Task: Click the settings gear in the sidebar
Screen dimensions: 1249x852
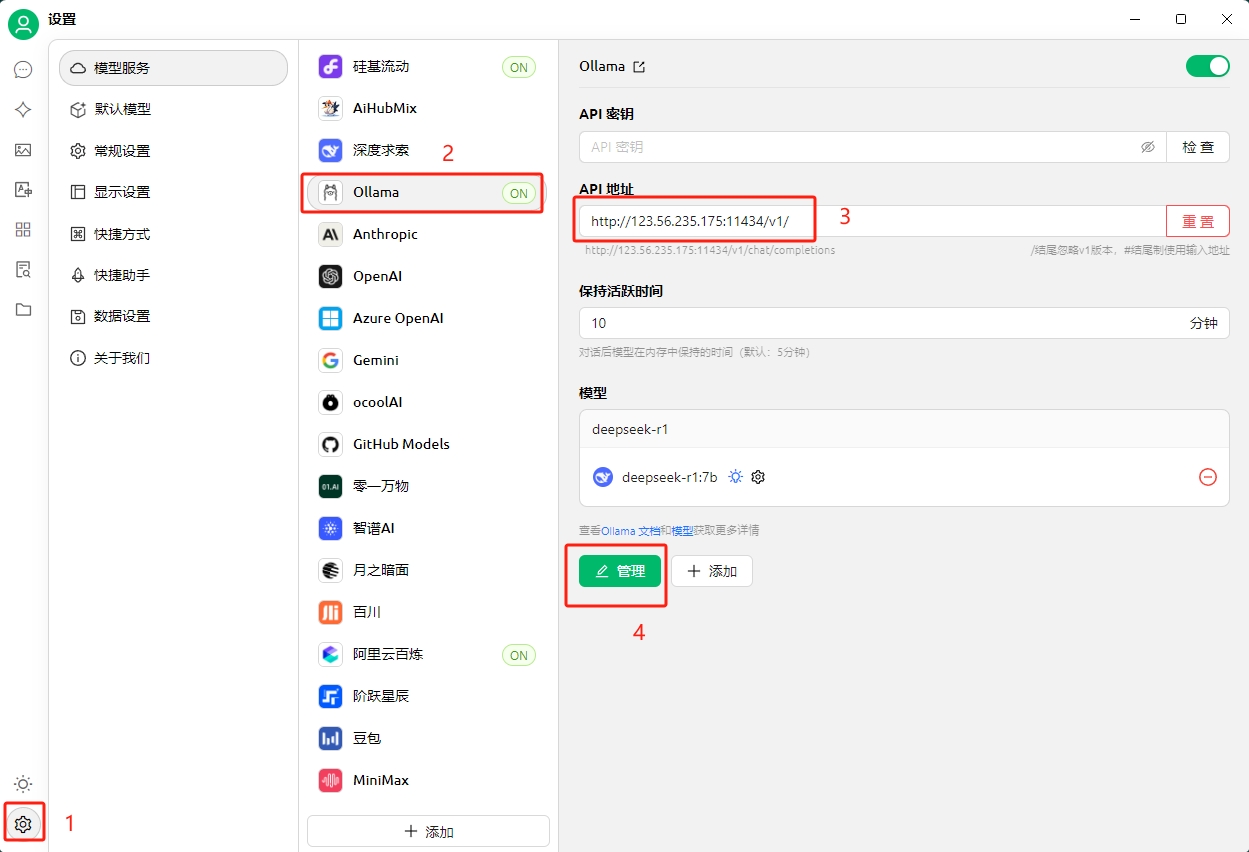Action: point(23,824)
